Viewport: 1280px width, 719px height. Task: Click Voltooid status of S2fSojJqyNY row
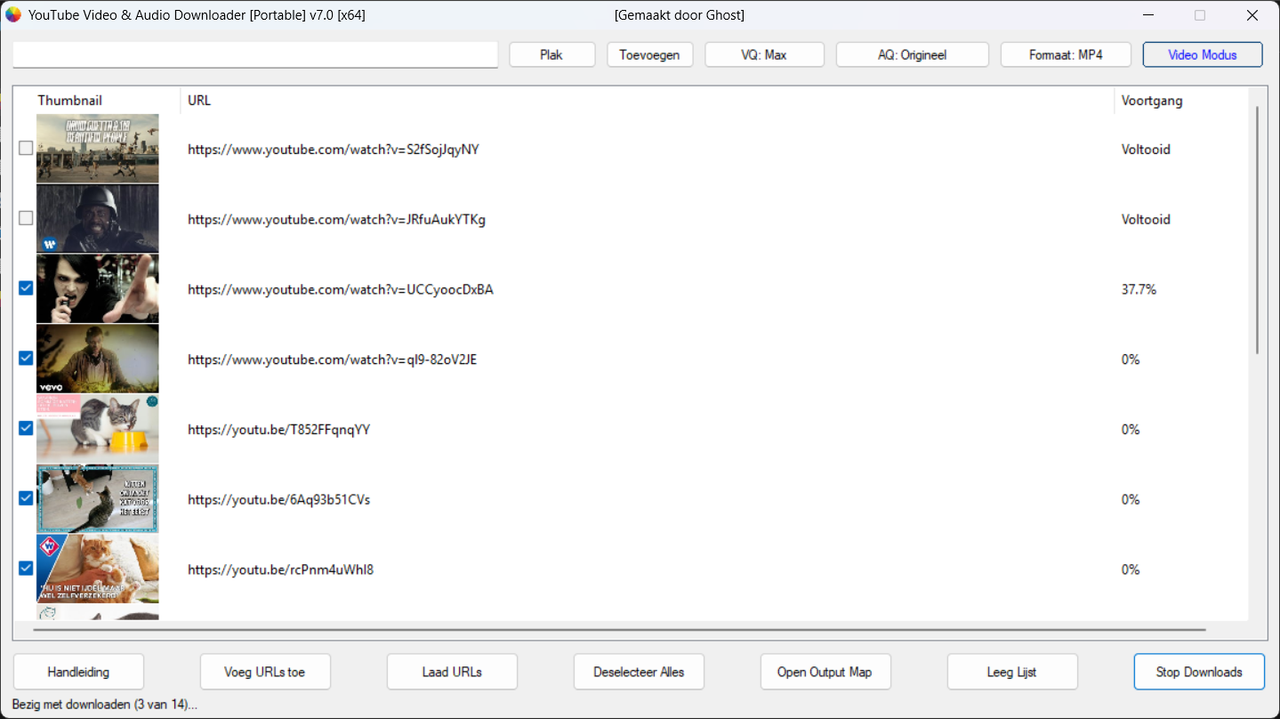(x=1146, y=149)
